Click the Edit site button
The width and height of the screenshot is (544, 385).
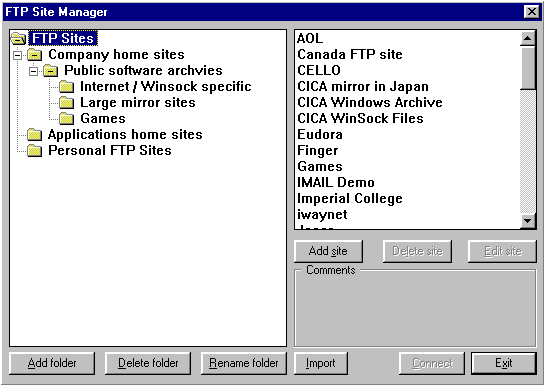pos(502,251)
